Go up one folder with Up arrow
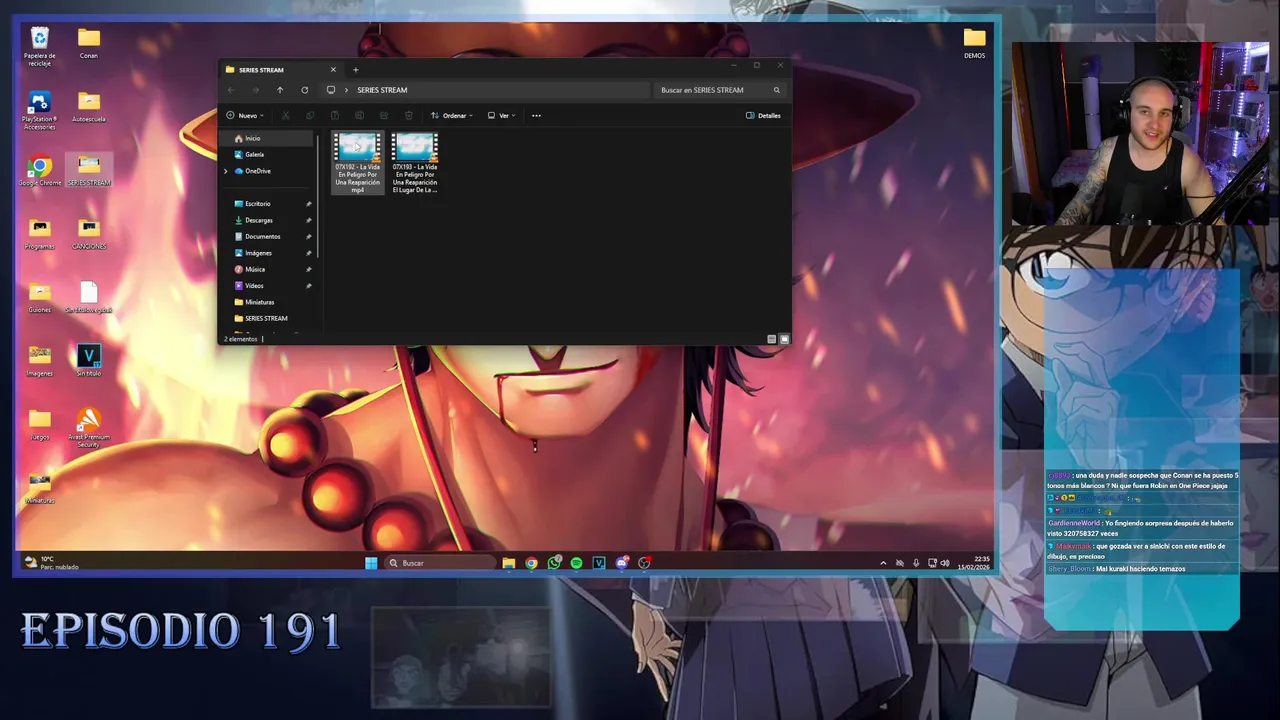Screen dimensions: 1280x720 coord(280,90)
